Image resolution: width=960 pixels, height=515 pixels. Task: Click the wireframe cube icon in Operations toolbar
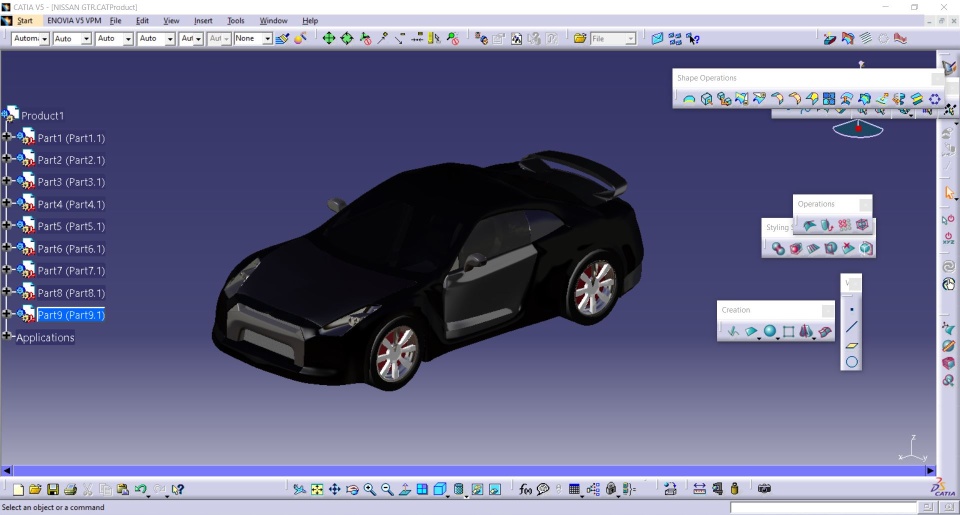pos(862,225)
